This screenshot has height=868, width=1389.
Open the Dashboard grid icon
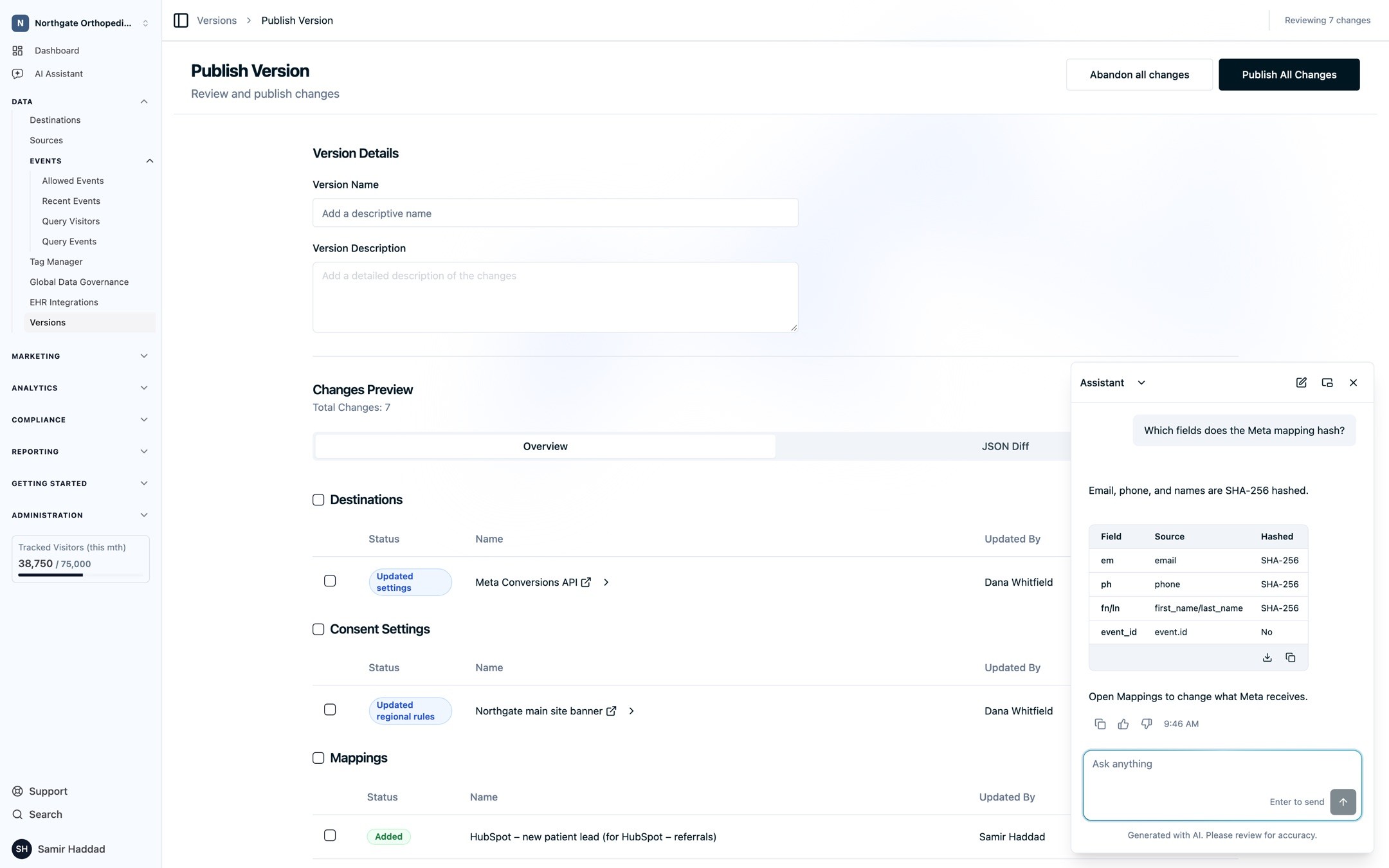click(17, 51)
